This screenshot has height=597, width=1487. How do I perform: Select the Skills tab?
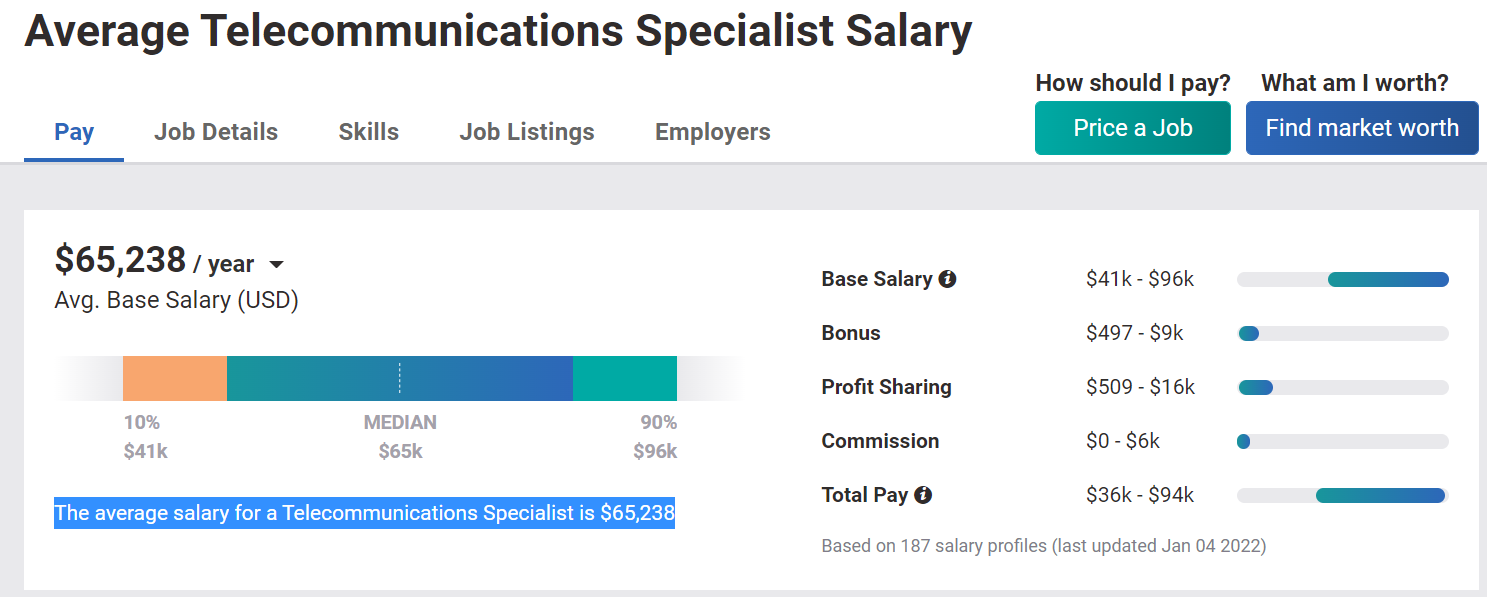pos(369,132)
